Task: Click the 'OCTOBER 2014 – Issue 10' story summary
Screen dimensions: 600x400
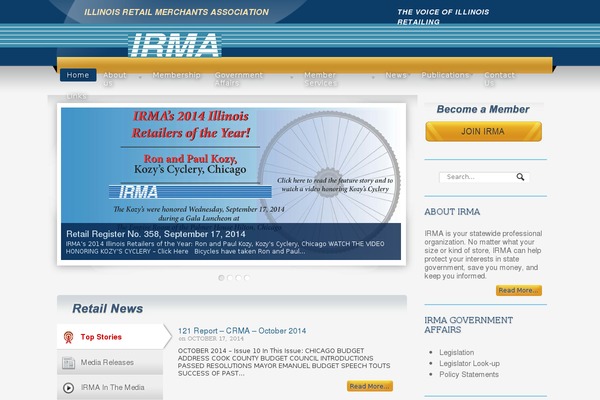Action: click(x=284, y=362)
